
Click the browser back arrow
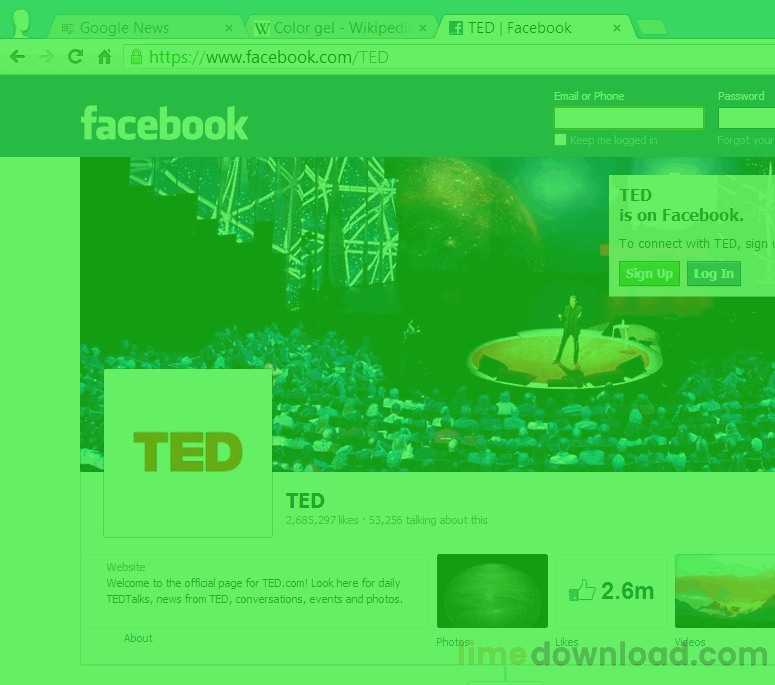(x=17, y=57)
